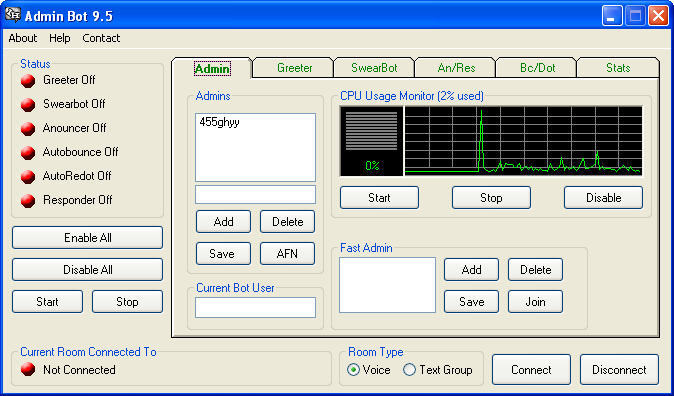The image size is (674, 396).
Task: Click the Autobounce Off status text
Action: coord(80,152)
